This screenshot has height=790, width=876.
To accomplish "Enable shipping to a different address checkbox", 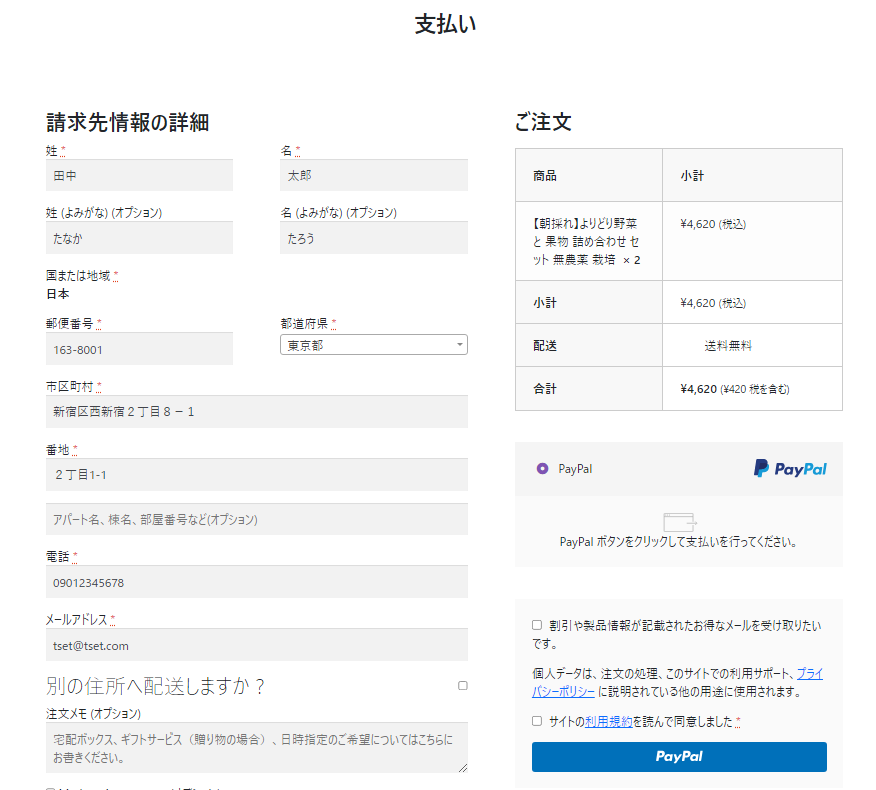I will click(462, 686).
